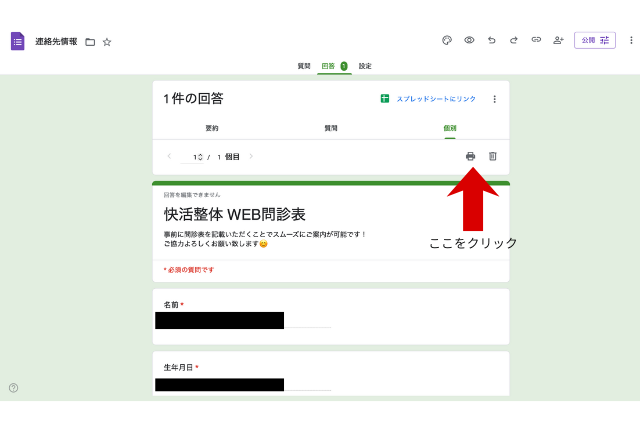
Task: Open the 公開 publish settings button
Action: pyautogui.click(x=595, y=40)
